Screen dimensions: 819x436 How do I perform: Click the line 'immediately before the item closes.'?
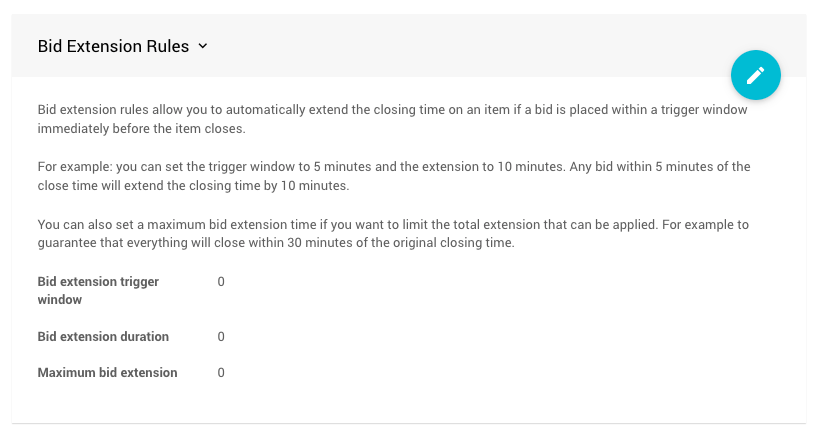point(140,129)
